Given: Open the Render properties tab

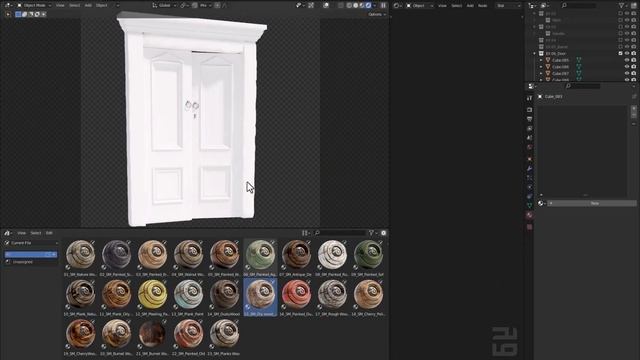Looking at the screenshot, I should 529,110.
